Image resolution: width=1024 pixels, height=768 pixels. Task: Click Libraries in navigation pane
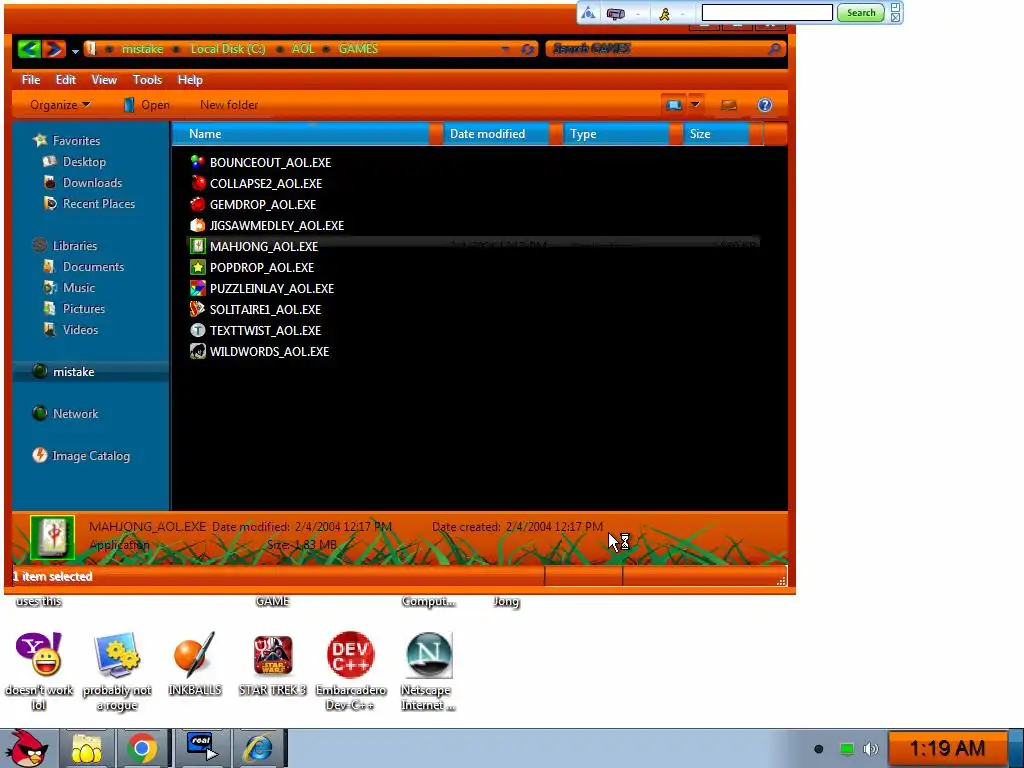coord(74,246)
